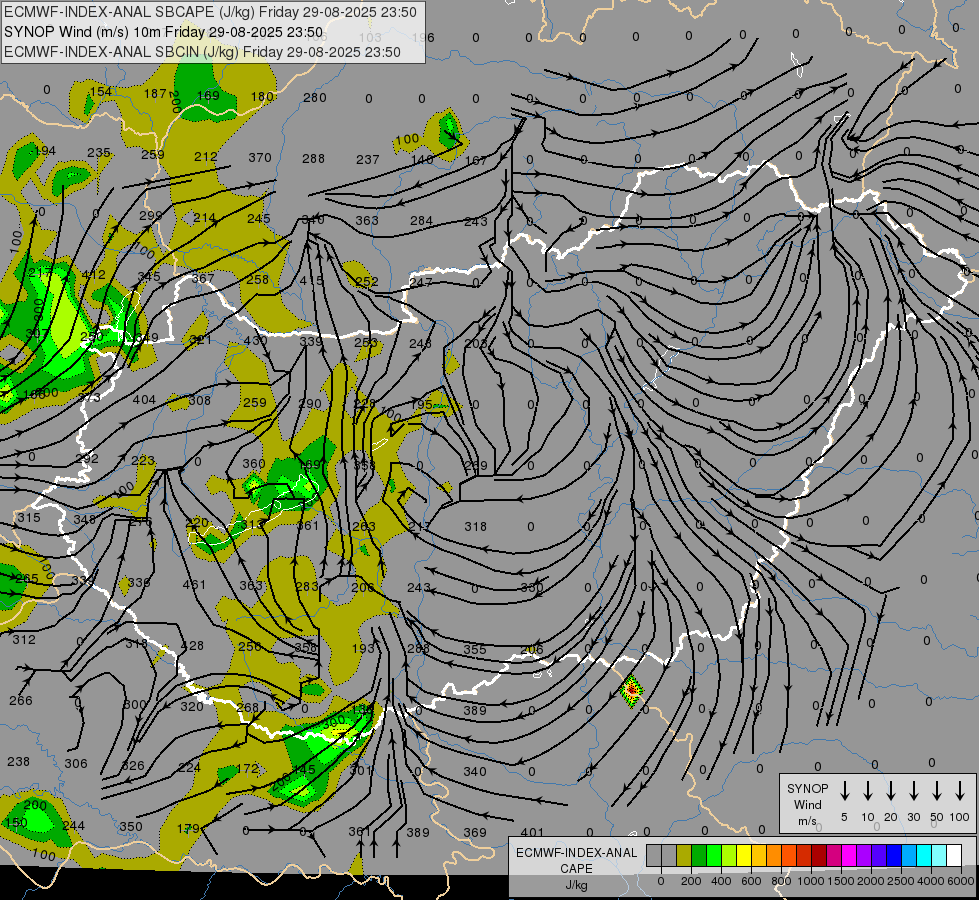
Task: Select the yellow swatch in CAPE legend
Action: (744, 855)
